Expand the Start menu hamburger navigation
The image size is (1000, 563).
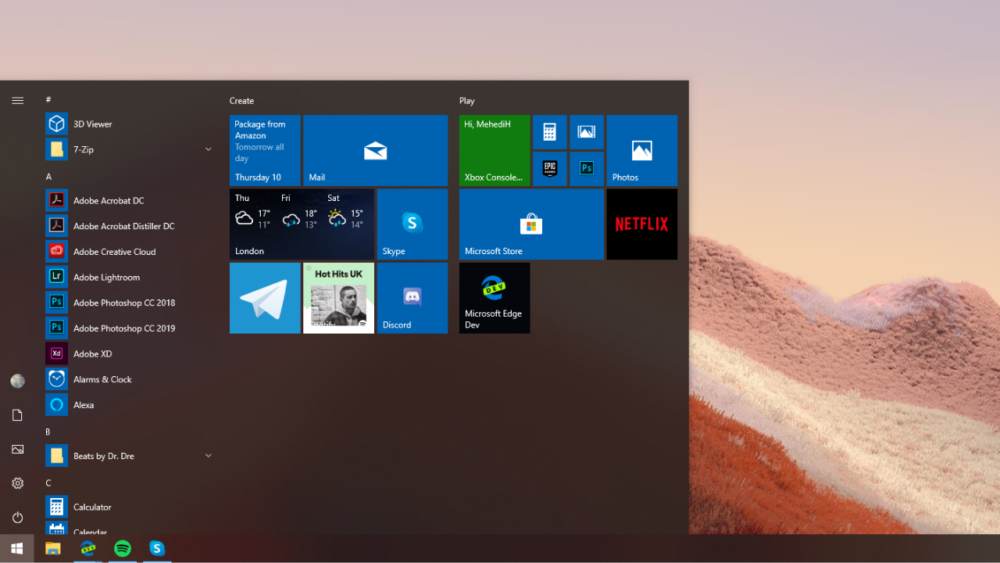click(x=17, y=100)
